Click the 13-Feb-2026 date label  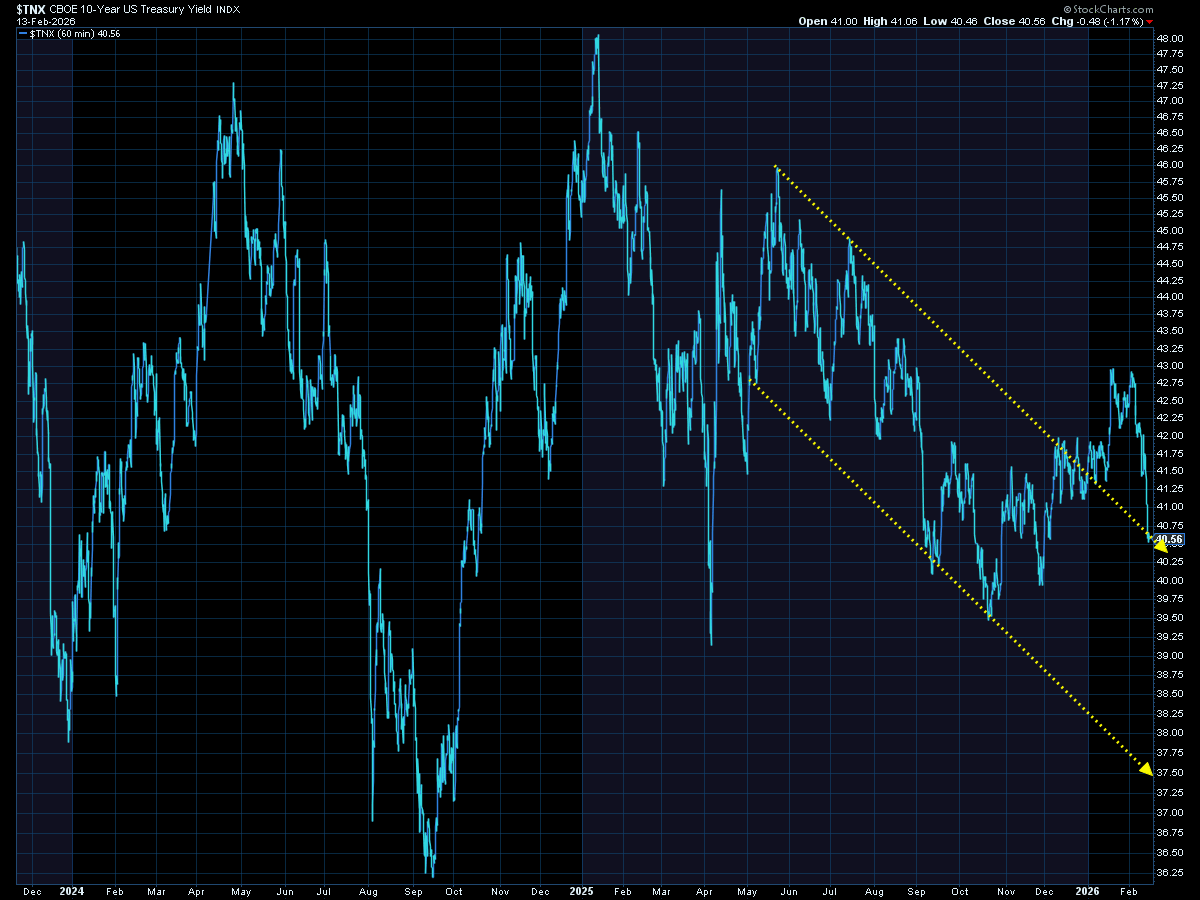(x=46, y=21)
